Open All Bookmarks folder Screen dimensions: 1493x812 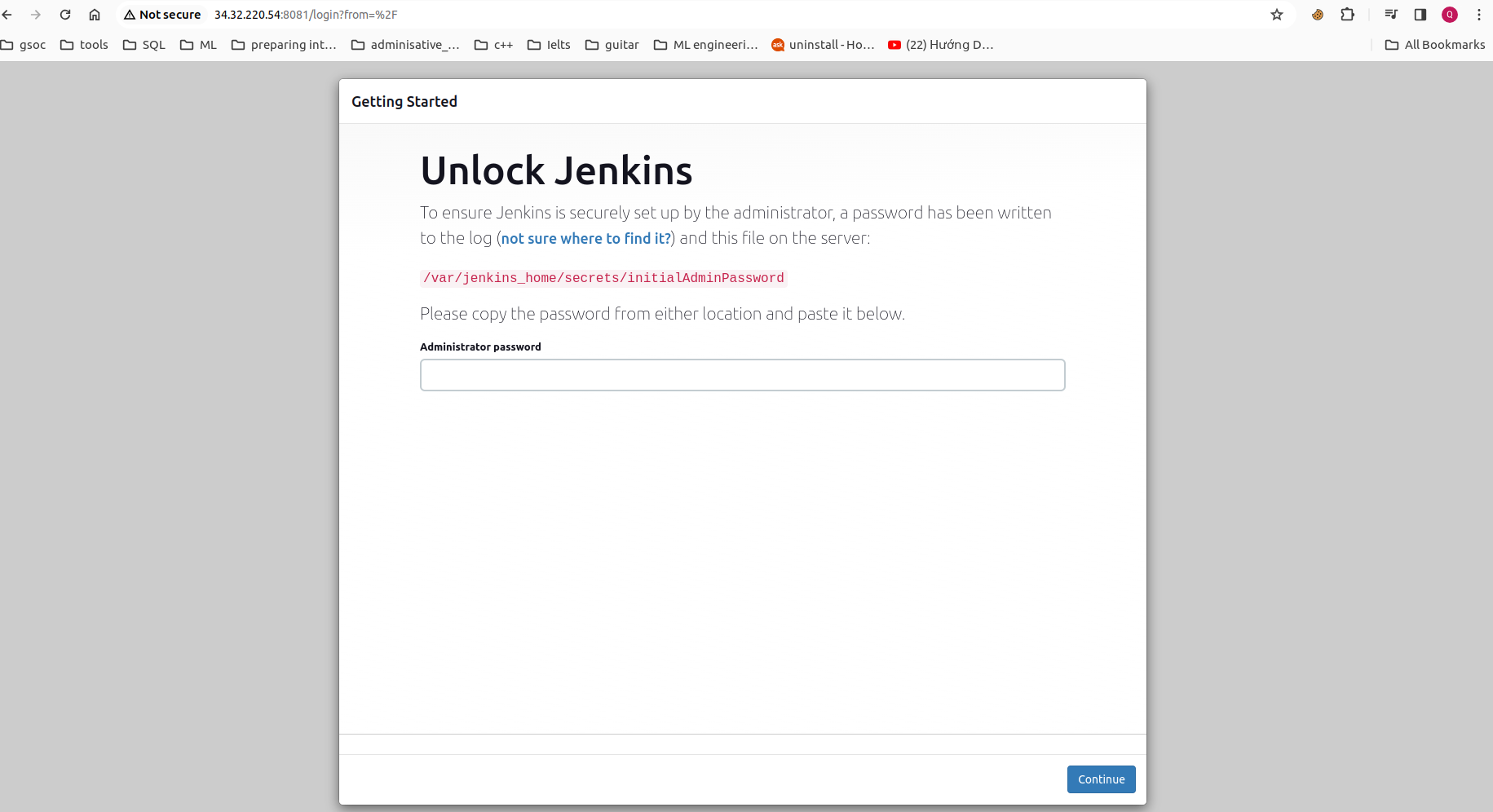pos(1435,45)
